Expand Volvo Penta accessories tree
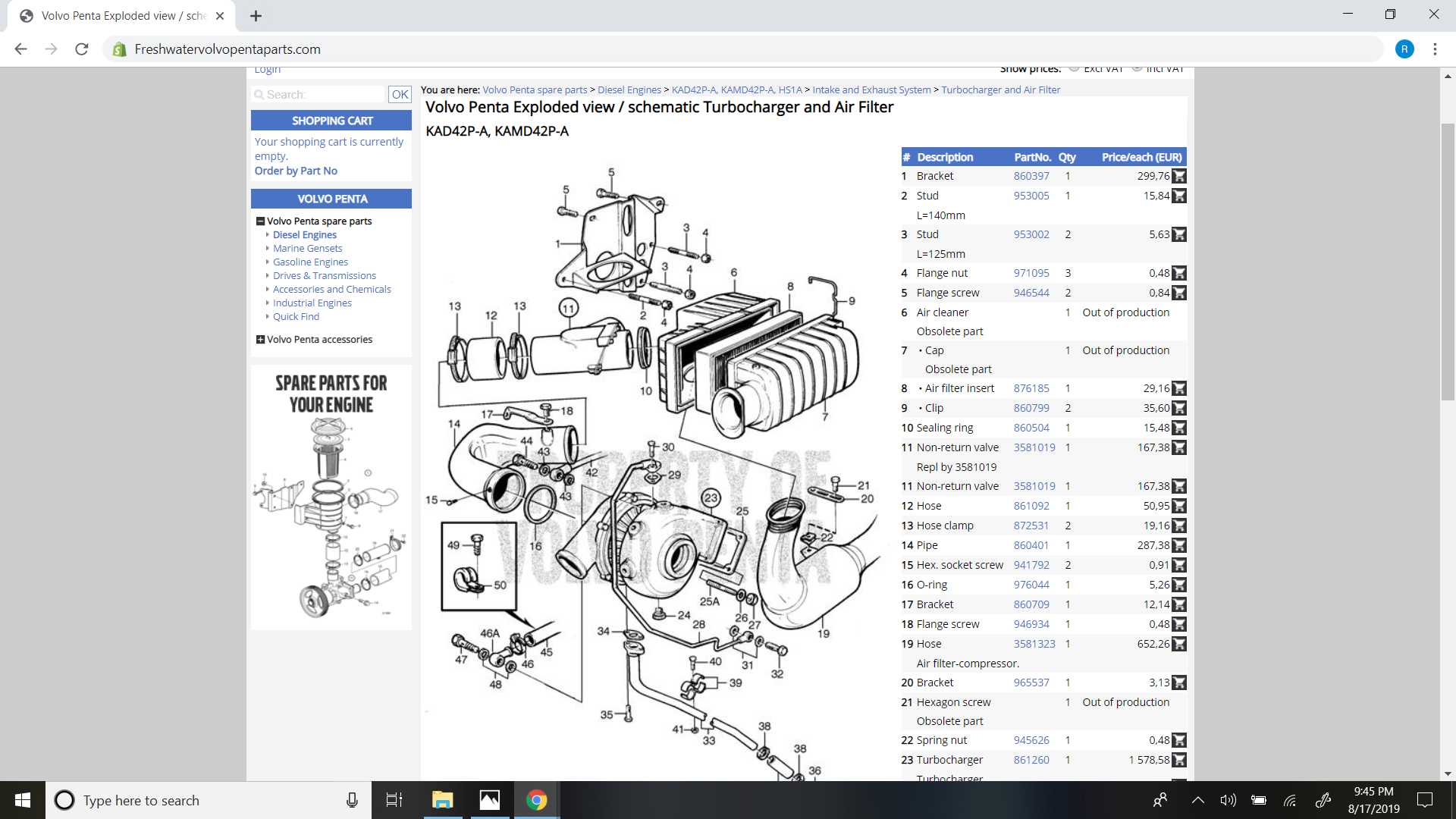 [260, 340]
